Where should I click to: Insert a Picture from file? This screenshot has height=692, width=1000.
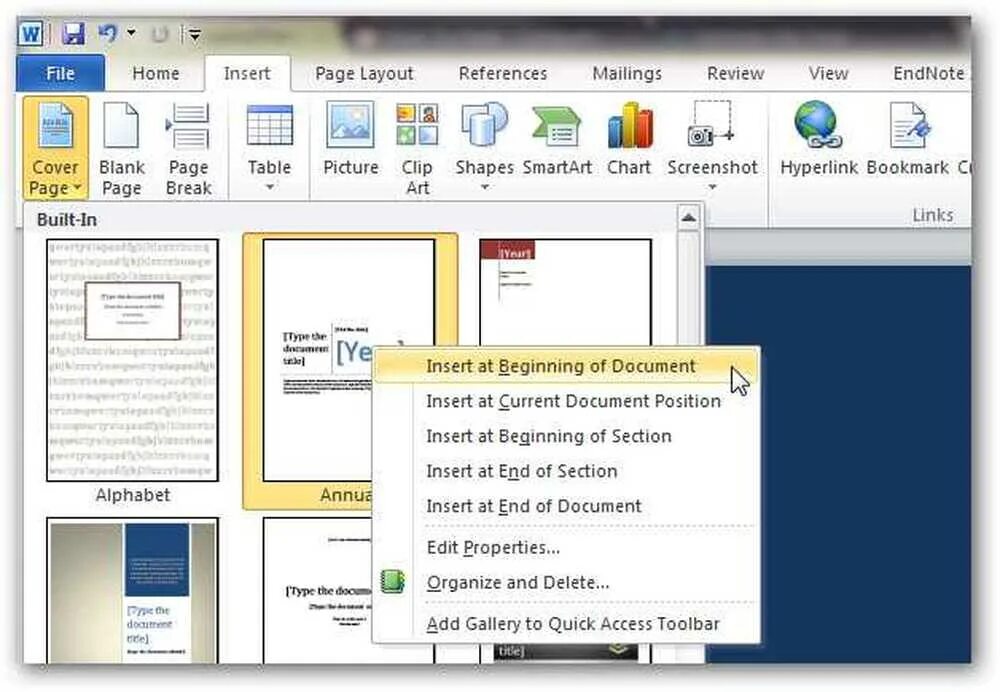click(x=350, y=140)
